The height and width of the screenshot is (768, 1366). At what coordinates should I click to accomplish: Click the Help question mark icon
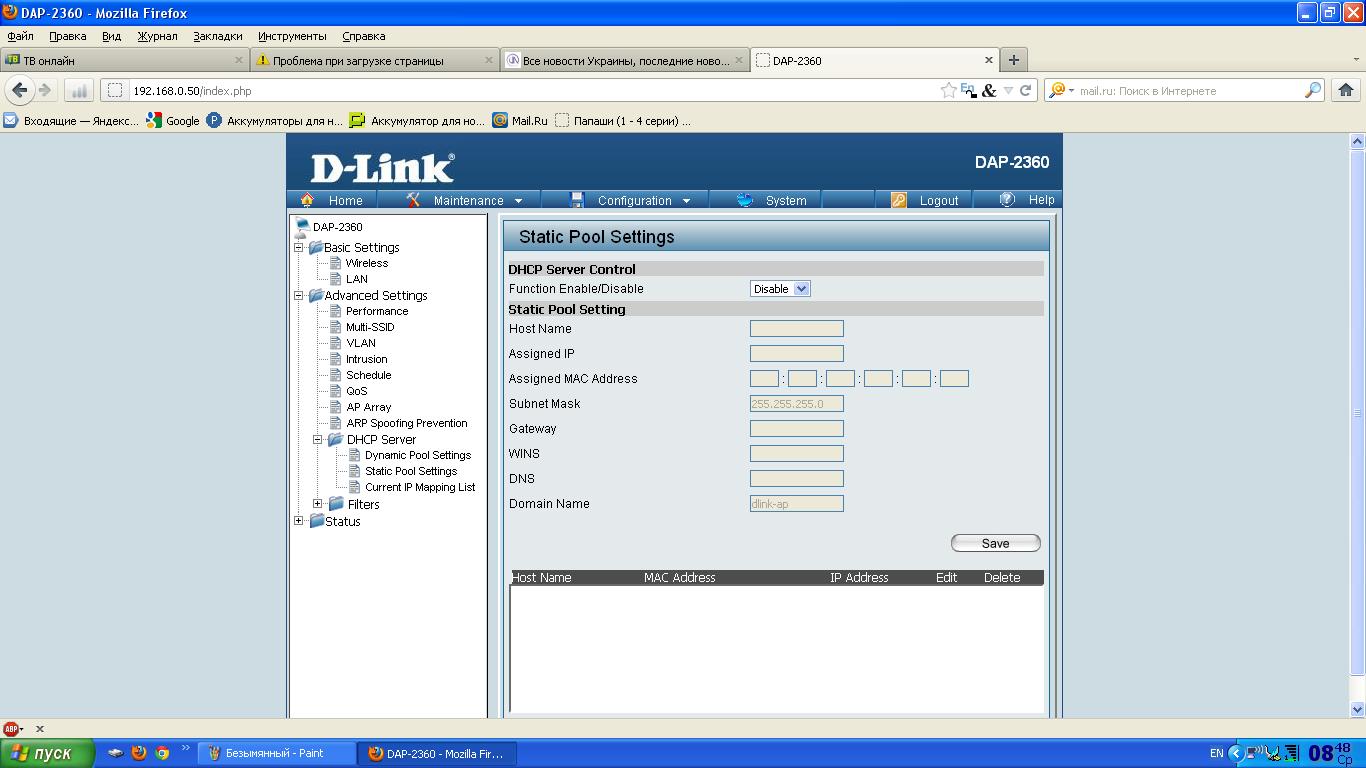click(x=1007, y=200)
